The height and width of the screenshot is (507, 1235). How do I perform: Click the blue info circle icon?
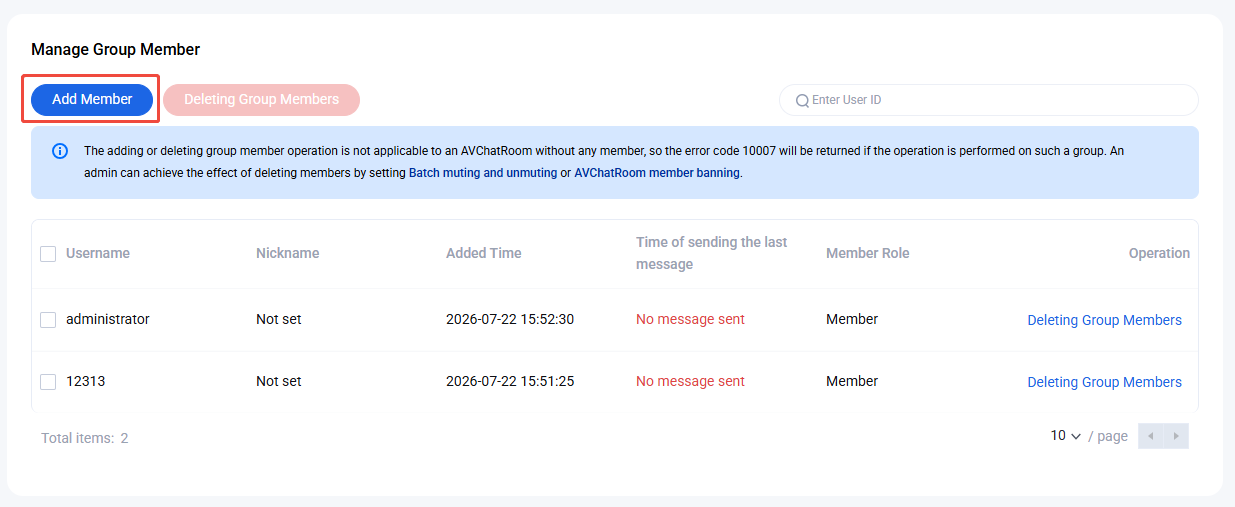tap(60, 151)
